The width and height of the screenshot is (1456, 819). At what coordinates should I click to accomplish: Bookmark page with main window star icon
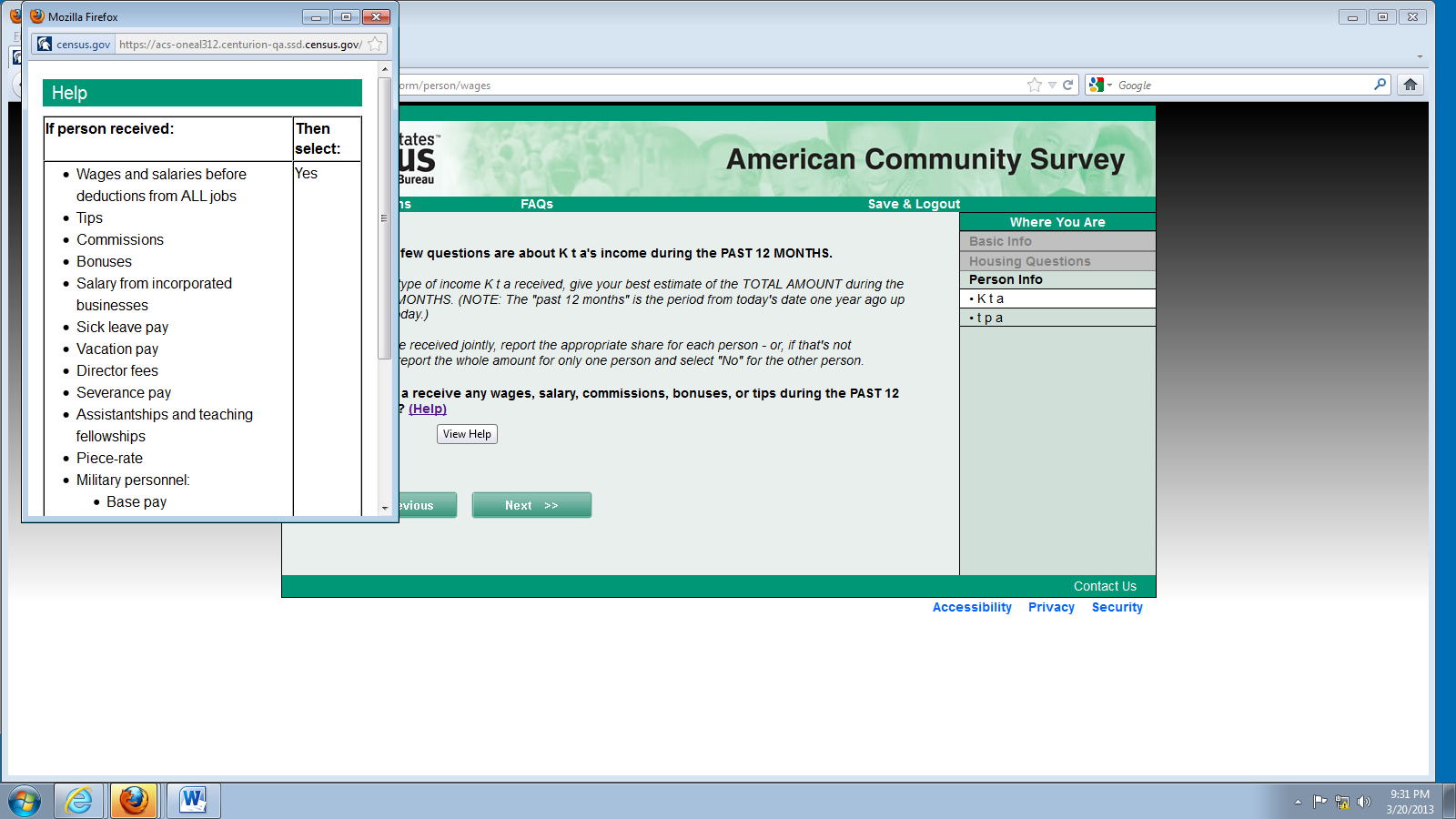tap(1034, 85)
